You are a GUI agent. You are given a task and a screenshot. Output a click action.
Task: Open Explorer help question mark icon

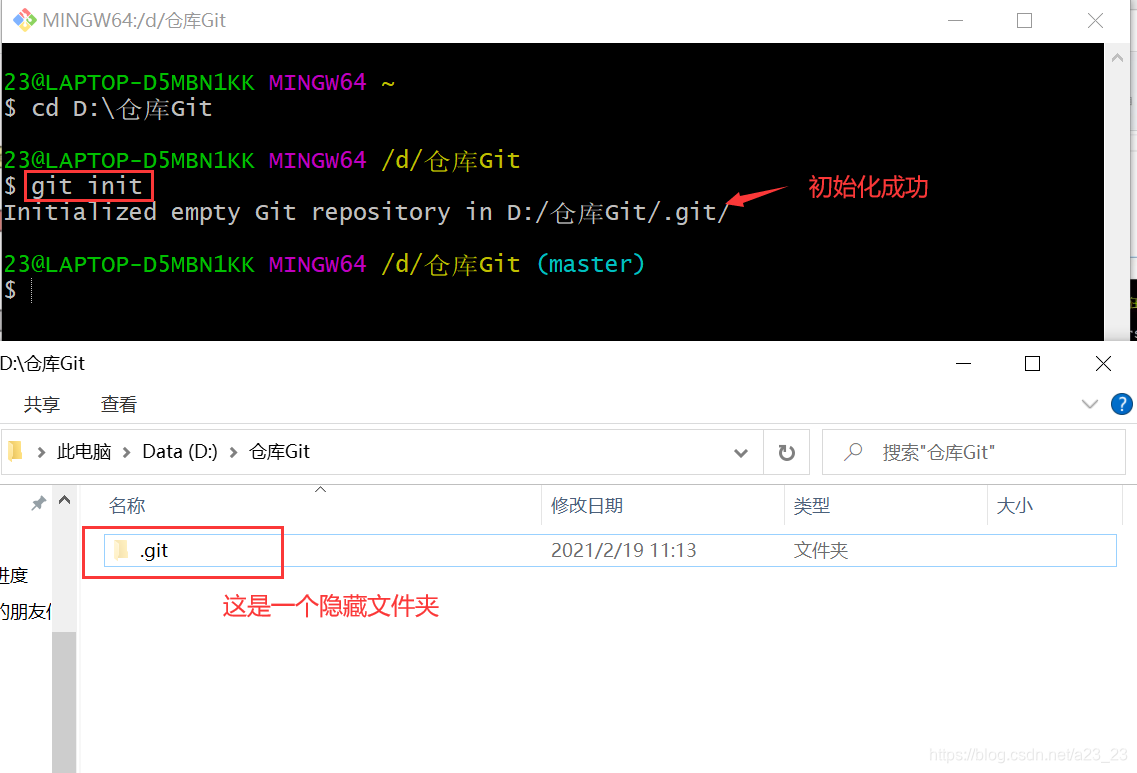click(1122, 404)
